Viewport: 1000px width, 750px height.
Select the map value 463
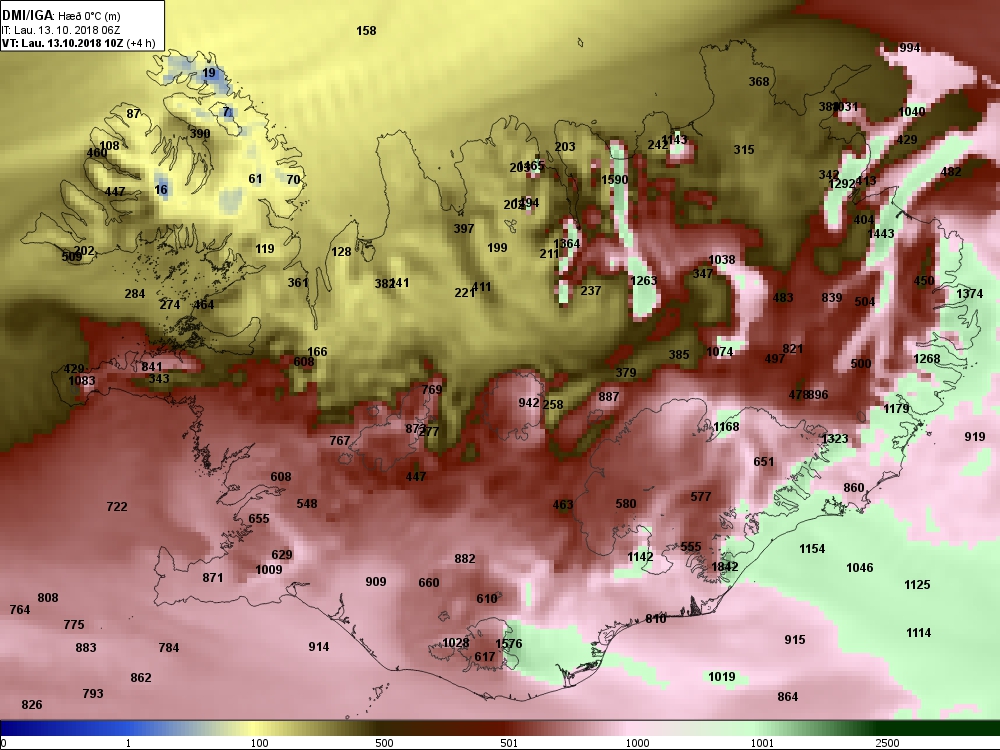[x=563, y=505]
